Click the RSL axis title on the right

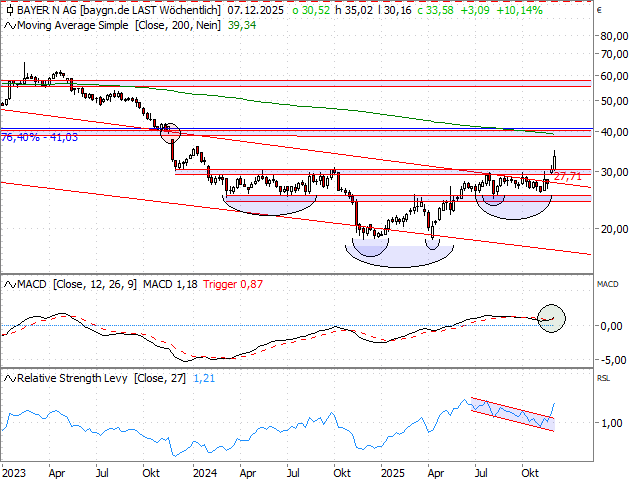(603, 378)
